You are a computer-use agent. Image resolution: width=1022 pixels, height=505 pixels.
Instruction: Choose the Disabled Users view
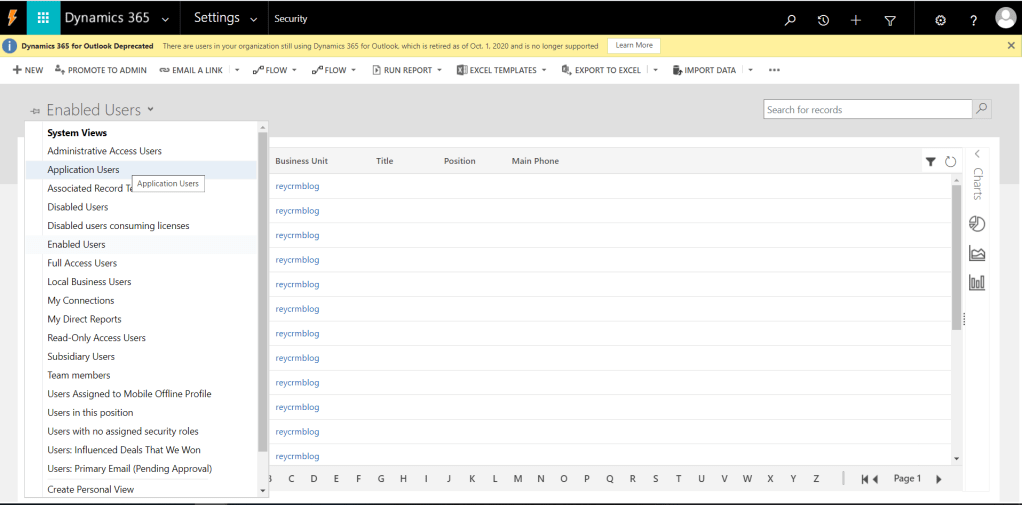[x=78, y=207]
